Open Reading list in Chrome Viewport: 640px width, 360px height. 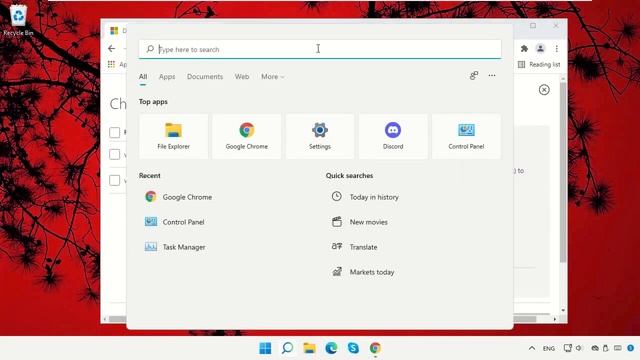click(539, 64)
